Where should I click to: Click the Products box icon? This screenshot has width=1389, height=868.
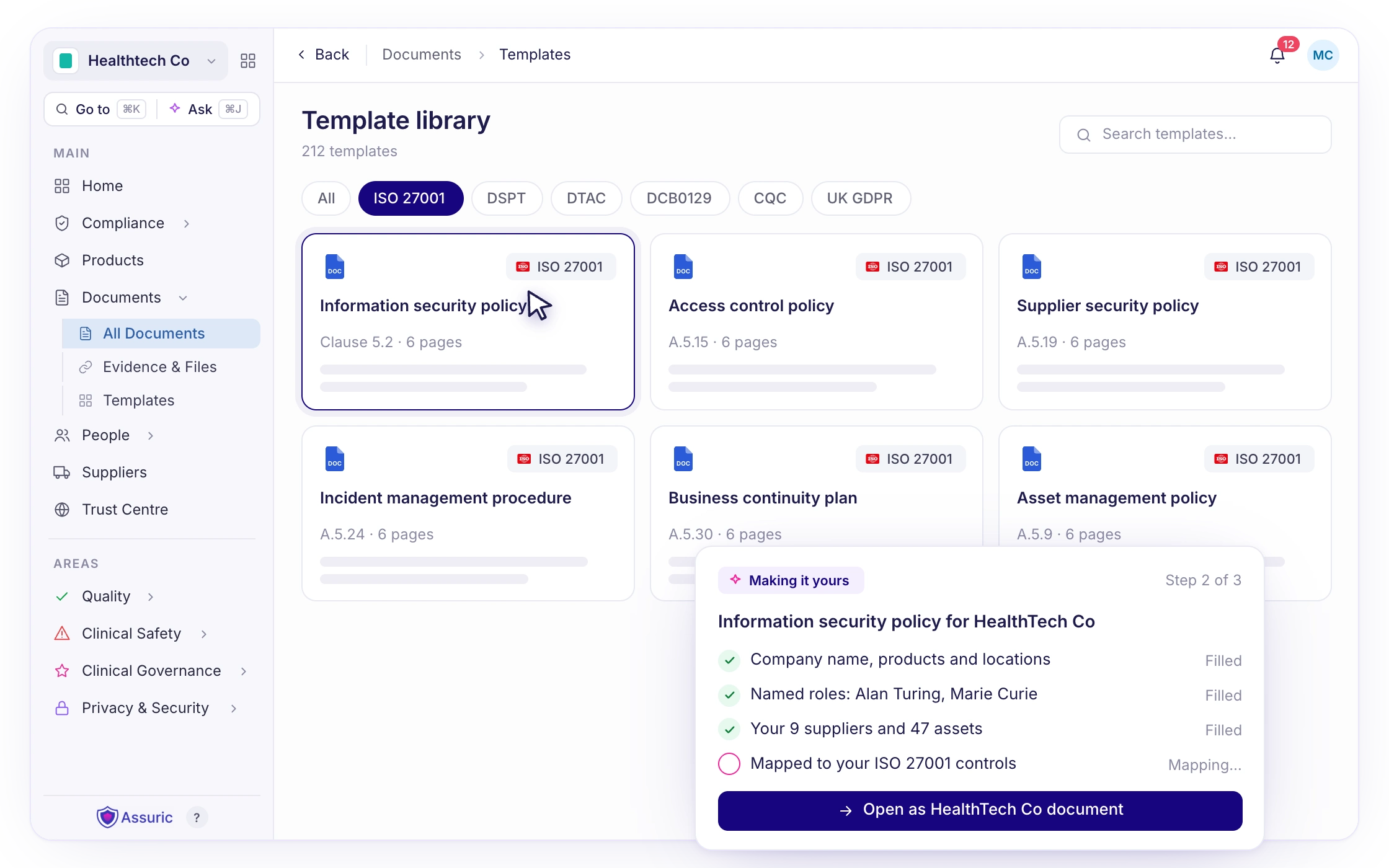tap(62, 260)
